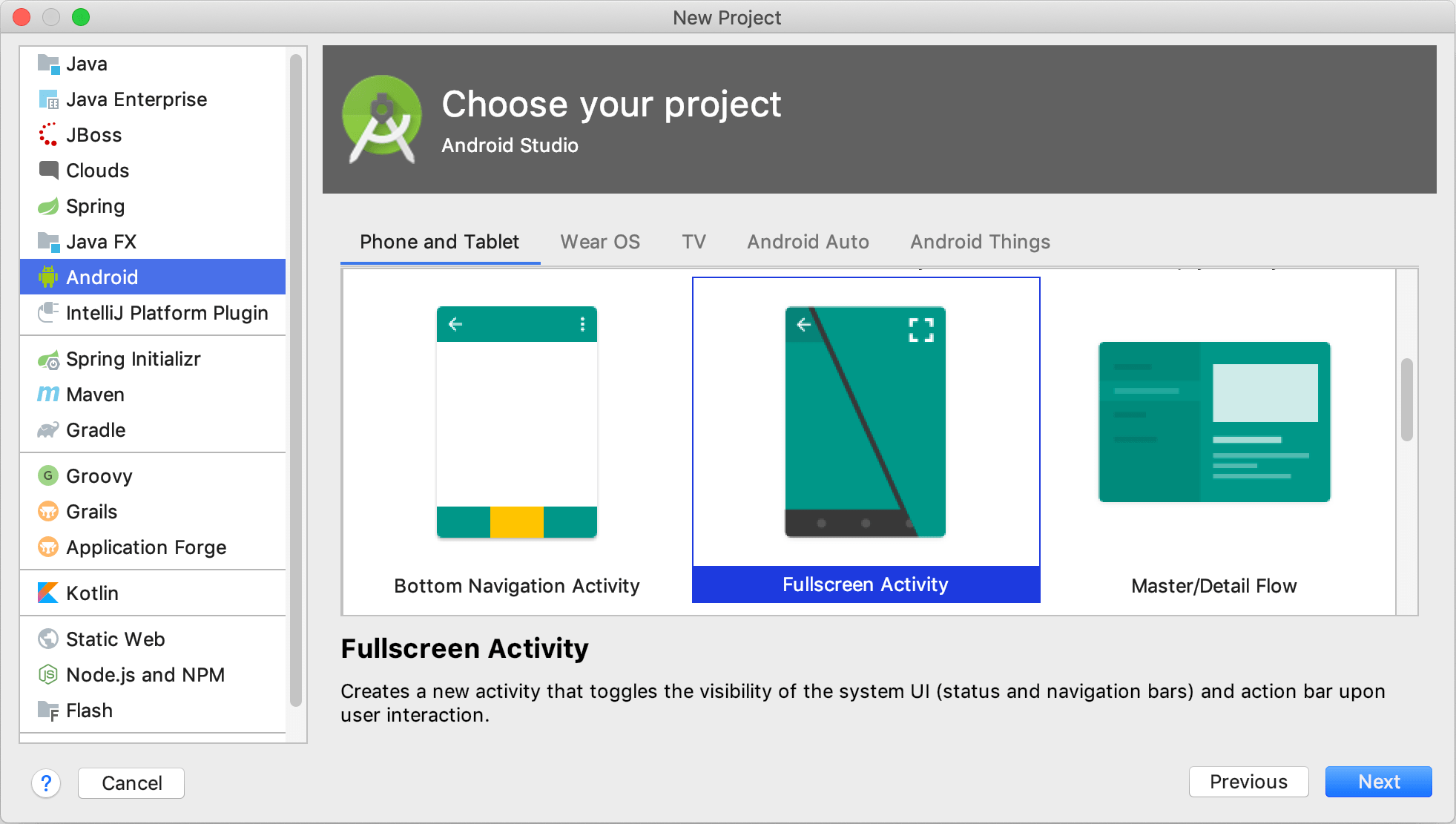Select Java FX in the project list
The height and width of the screenshot is (824, 1456).
click(x=153, y=242)
